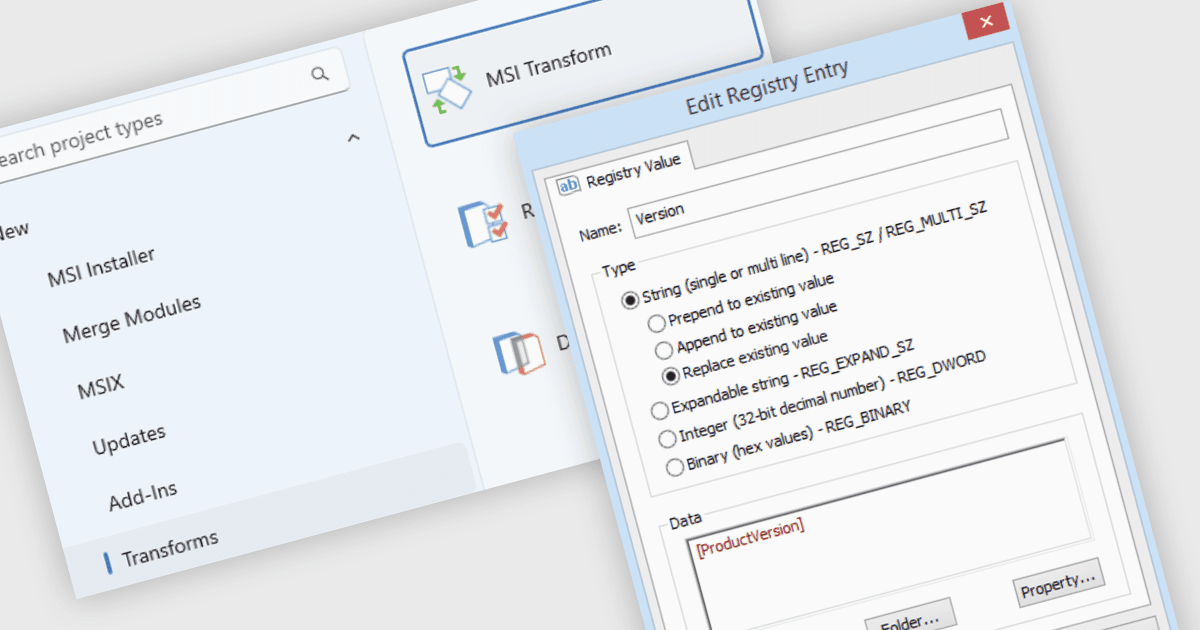This screenshot has height=630, width=1200.
Task: Select String REG_SZ type radio button
Action: (x=630, y=299)
